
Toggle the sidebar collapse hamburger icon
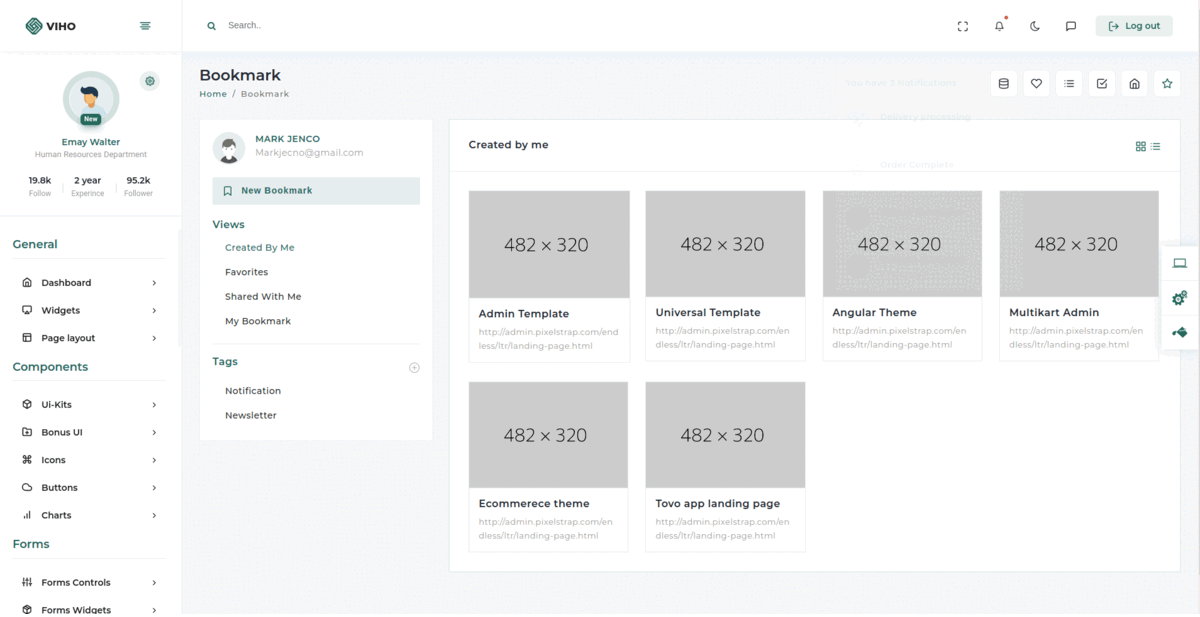pyautogui.click(x=145, y=26)
